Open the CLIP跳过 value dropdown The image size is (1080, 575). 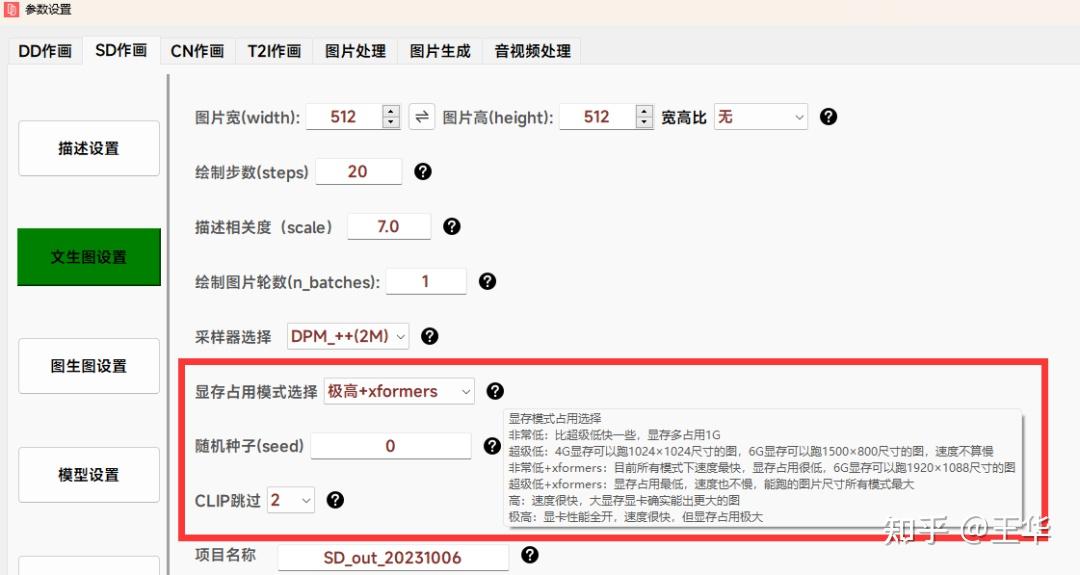[x=291, y=500]
